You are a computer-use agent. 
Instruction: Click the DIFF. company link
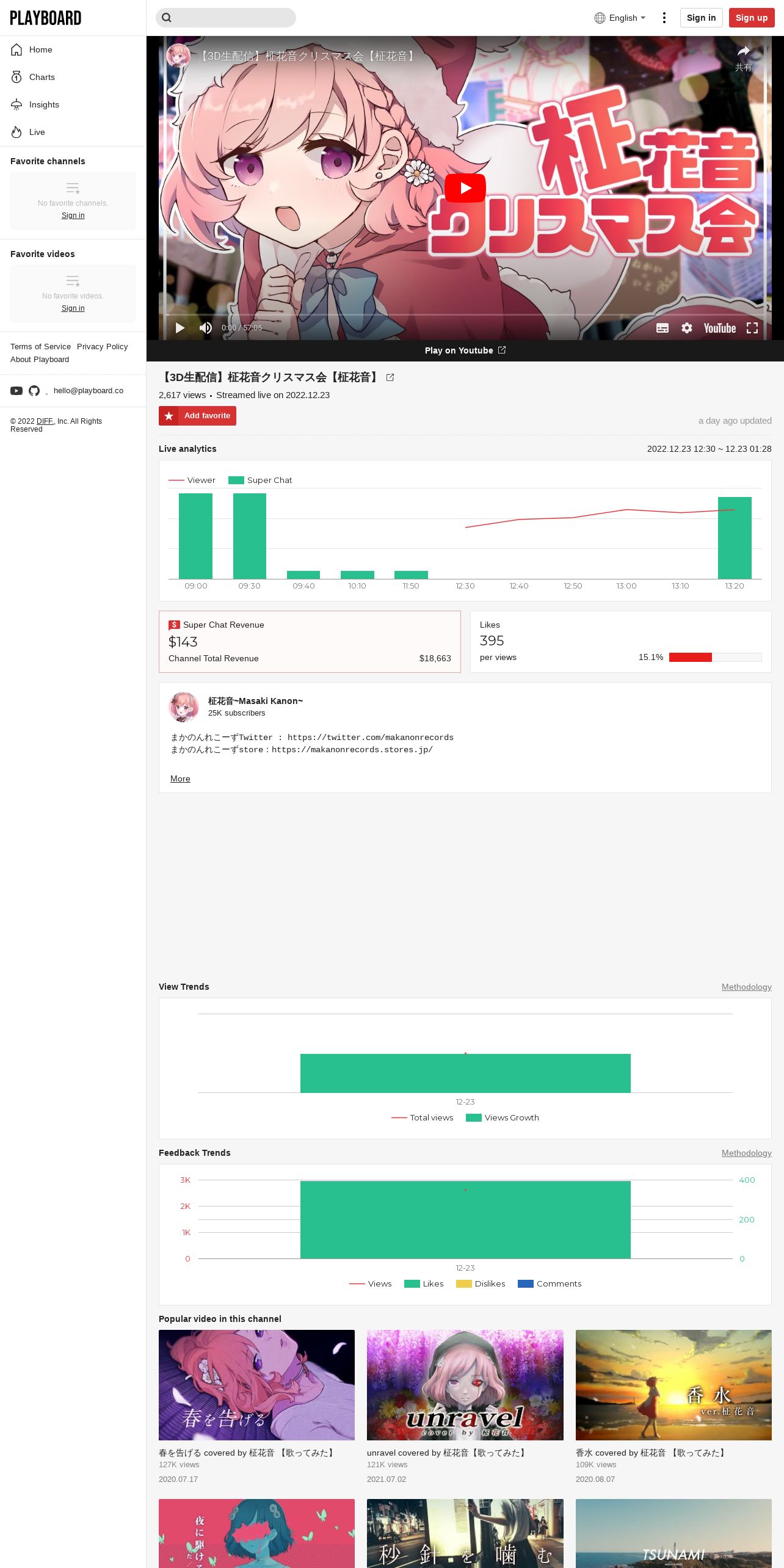coord(45,421)
